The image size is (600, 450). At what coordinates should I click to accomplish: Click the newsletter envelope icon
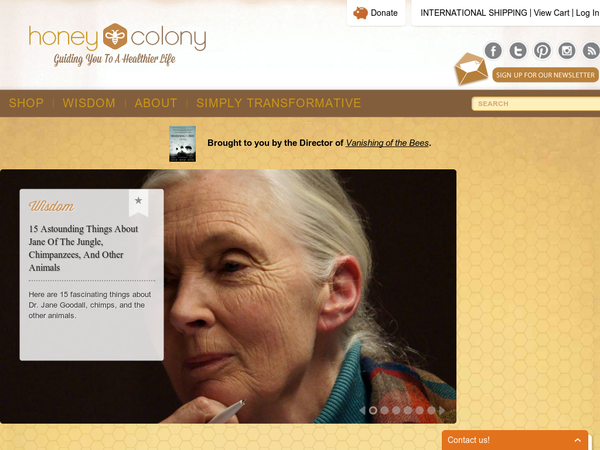[471, 68]
